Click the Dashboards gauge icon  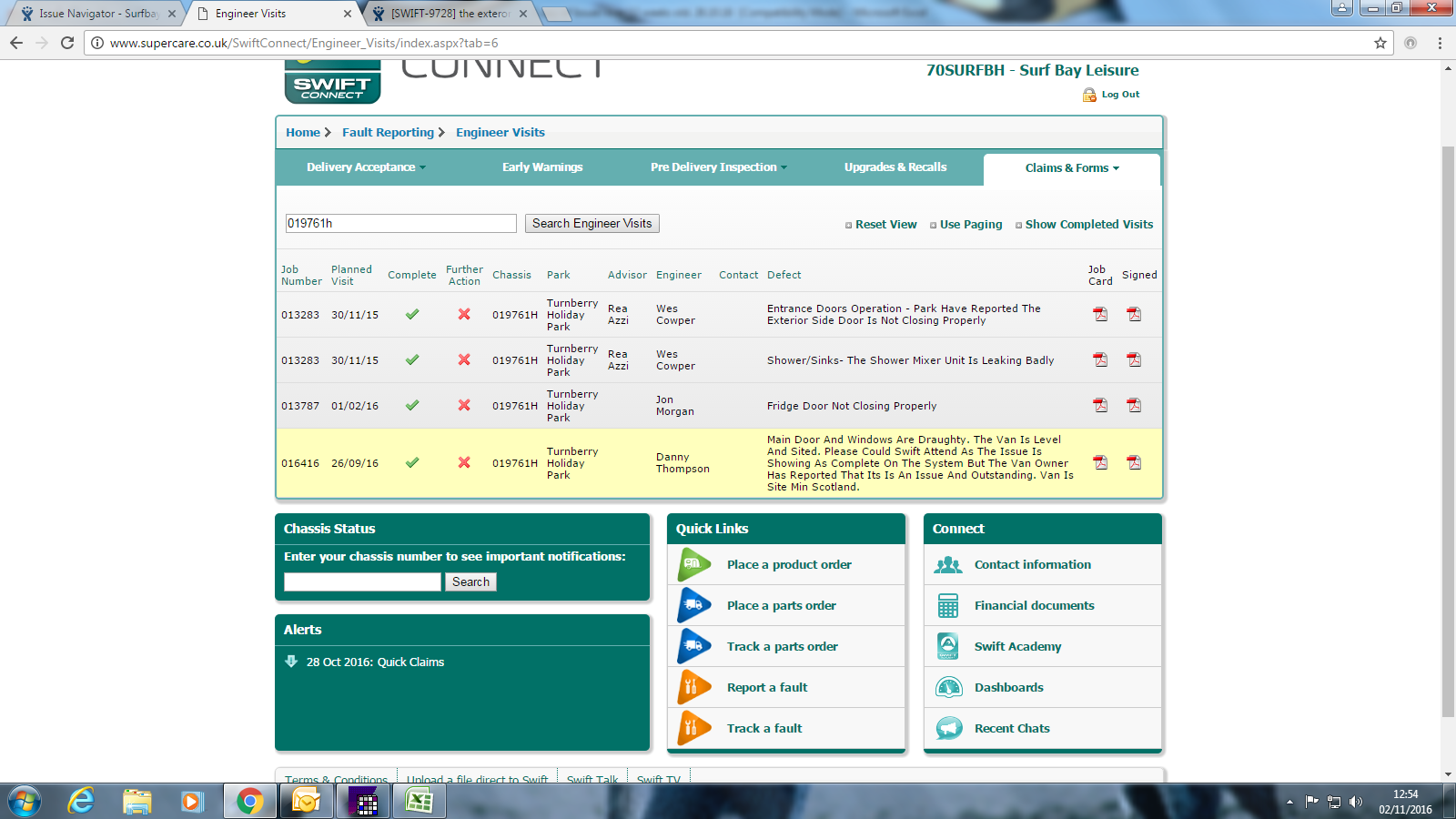click(x=948, y=688)
